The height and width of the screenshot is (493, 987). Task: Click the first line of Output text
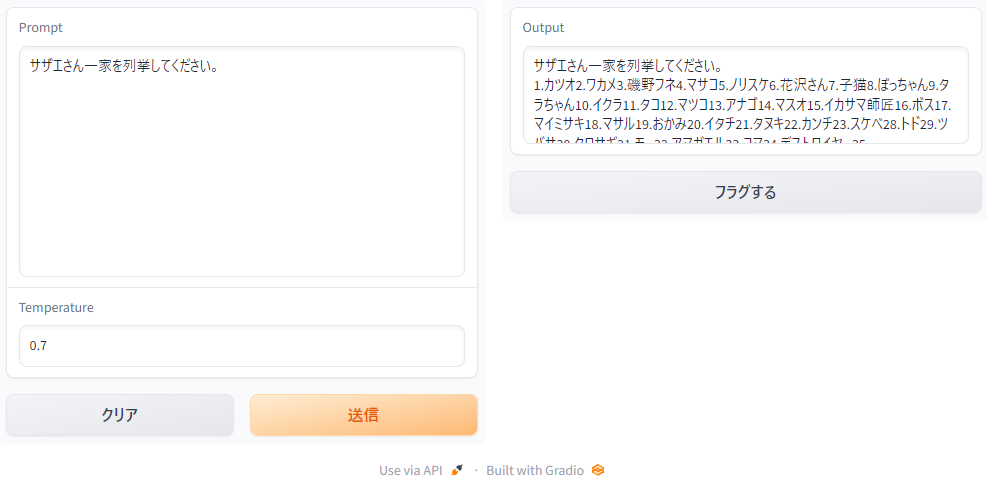tap(628, 67)
